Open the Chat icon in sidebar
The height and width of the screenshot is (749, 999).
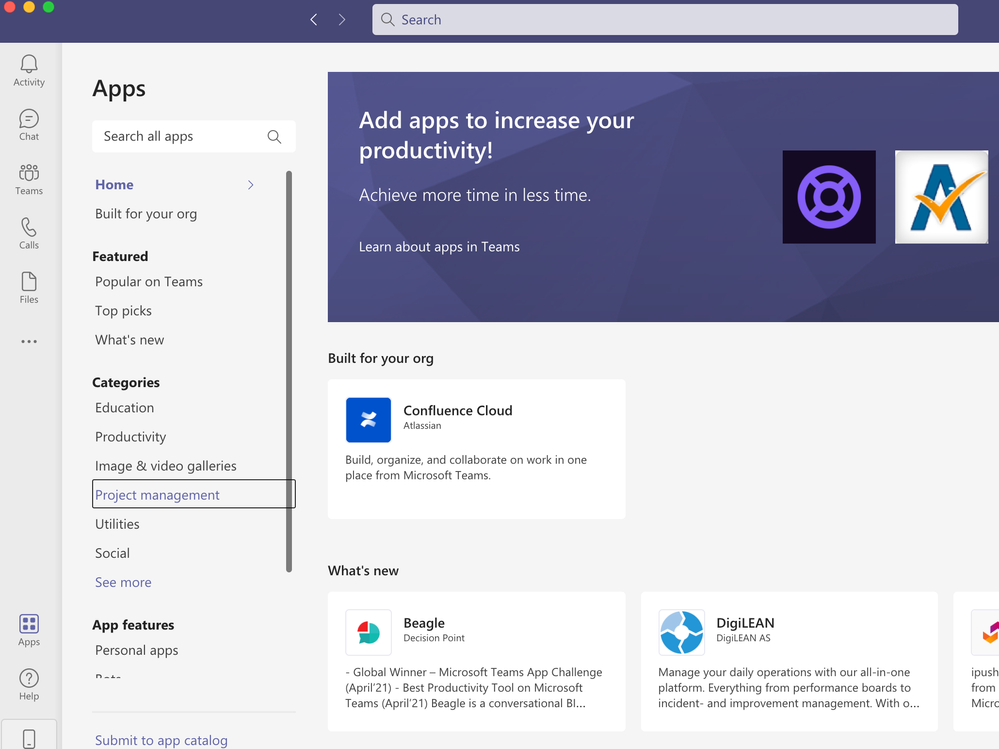tap(29, 124)
